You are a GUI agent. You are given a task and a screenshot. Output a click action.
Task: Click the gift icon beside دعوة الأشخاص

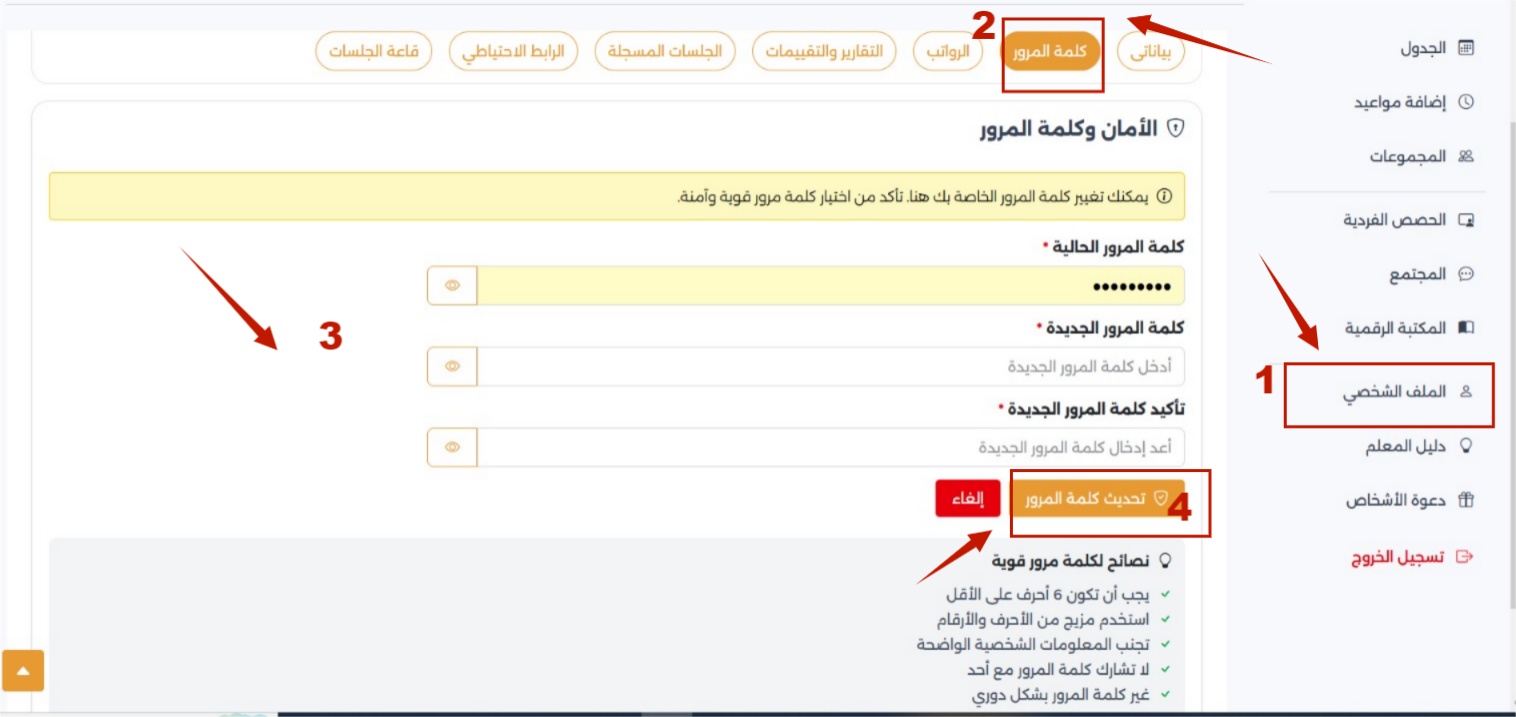click(x=1466, y=501)
